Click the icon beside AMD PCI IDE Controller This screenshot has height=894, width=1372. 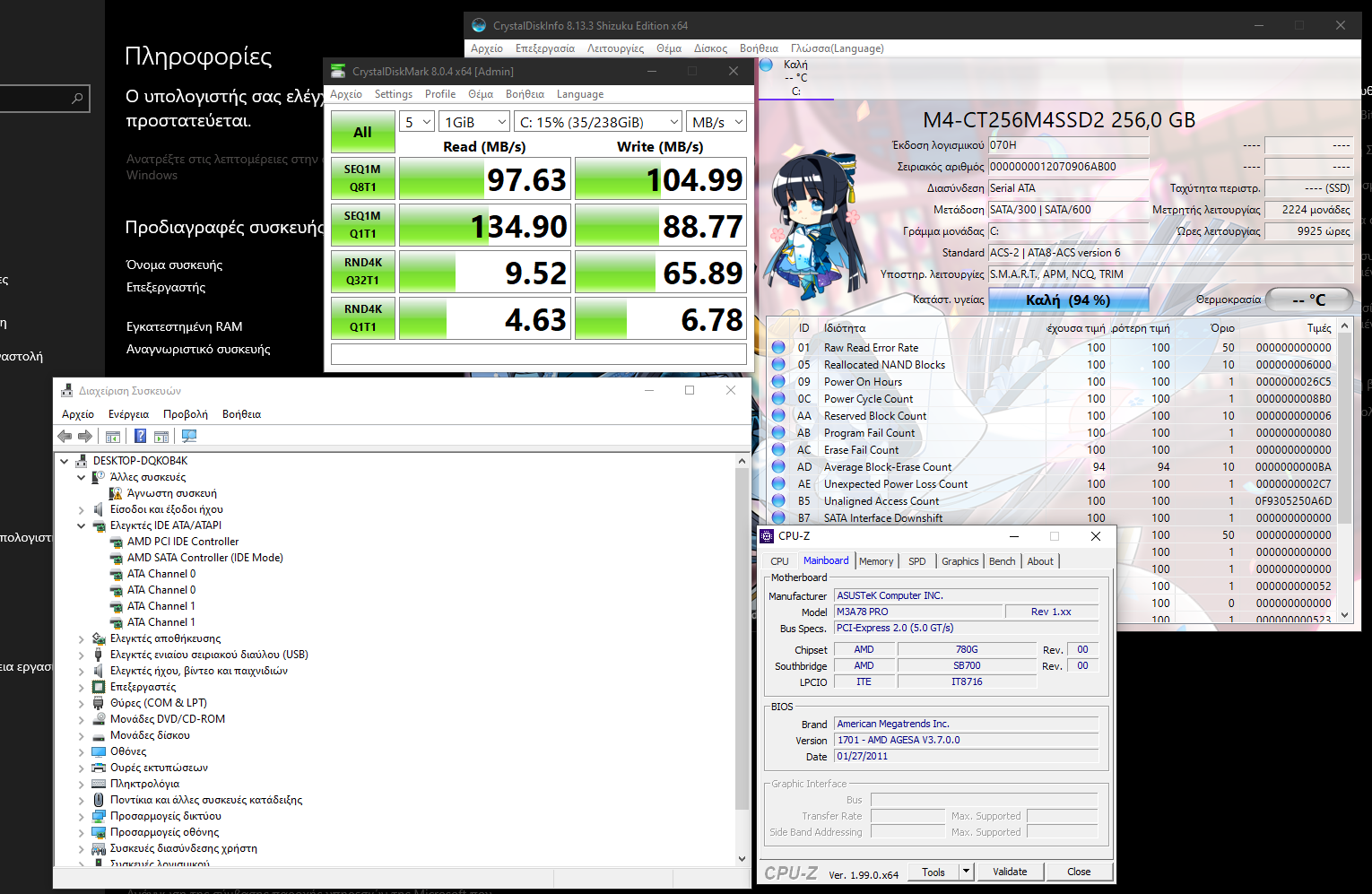(116, 542)
